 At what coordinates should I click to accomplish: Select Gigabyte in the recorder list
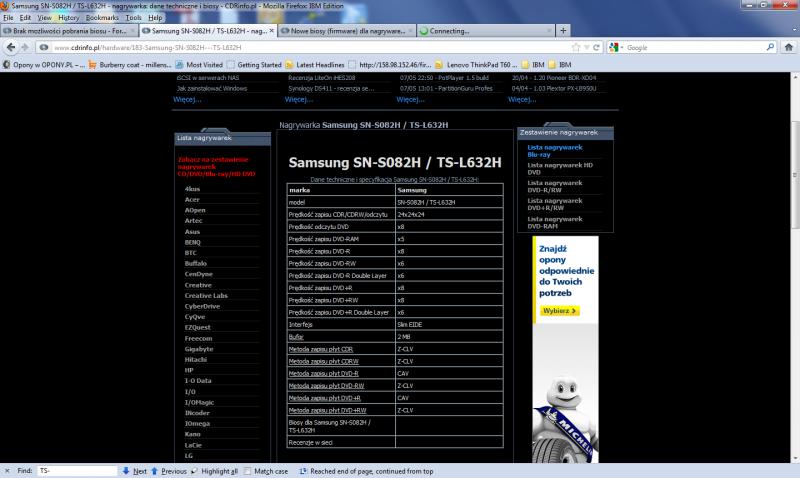[x=198, y=349]
